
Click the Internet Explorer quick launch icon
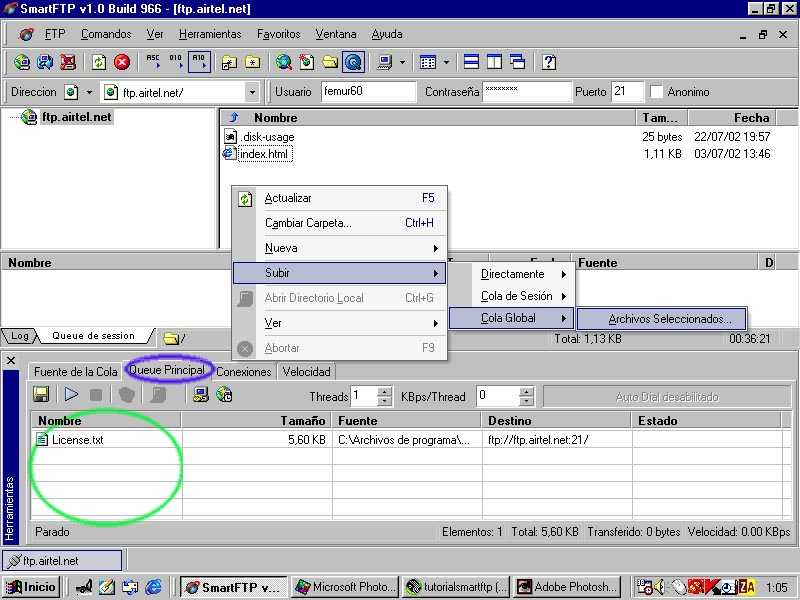pos(154,587)
